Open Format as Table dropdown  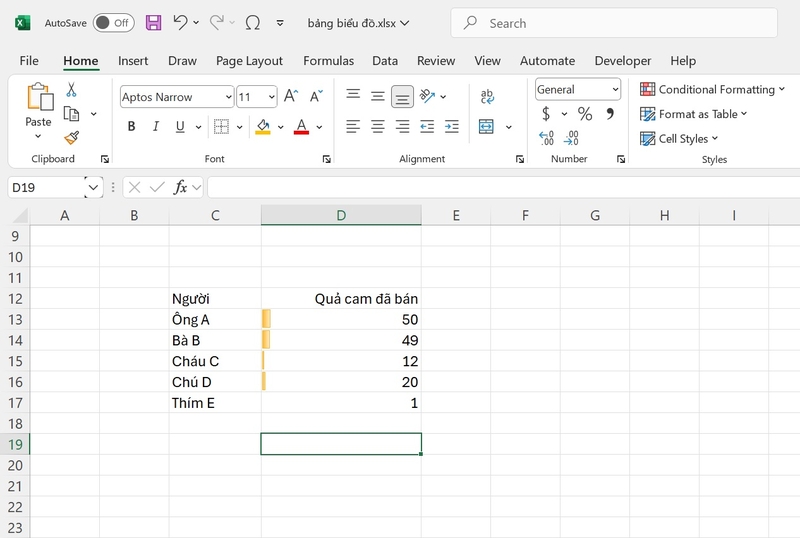[x=693, y=114]
